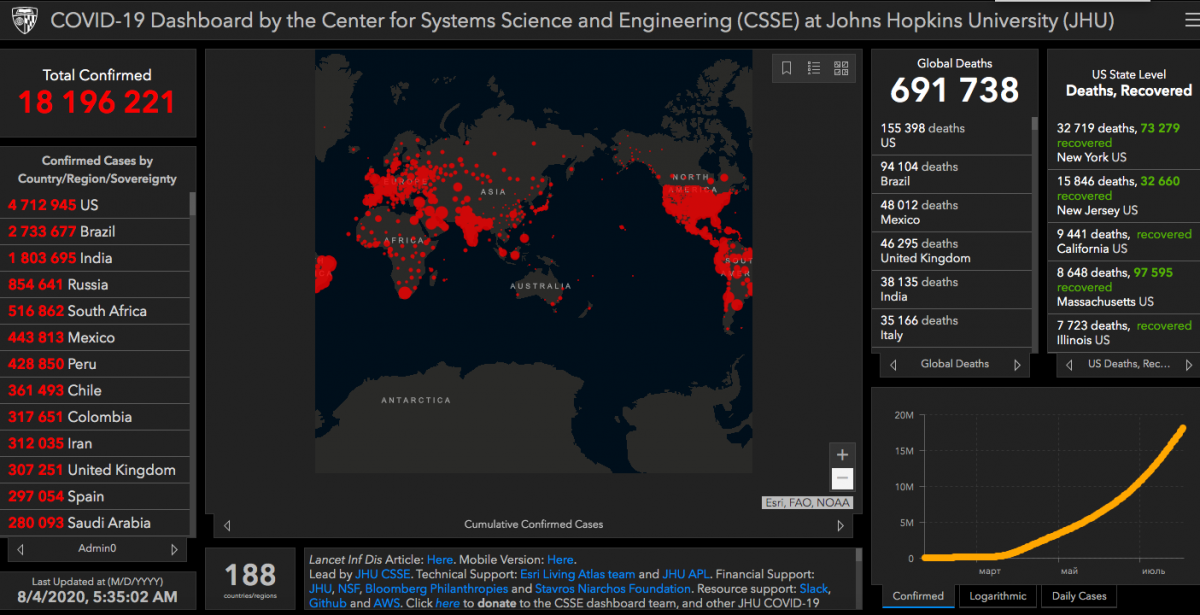Viewport: 1200px width, 615px height.
Task: Select Massachusetts US state row
Action: tap(1125, 287)
